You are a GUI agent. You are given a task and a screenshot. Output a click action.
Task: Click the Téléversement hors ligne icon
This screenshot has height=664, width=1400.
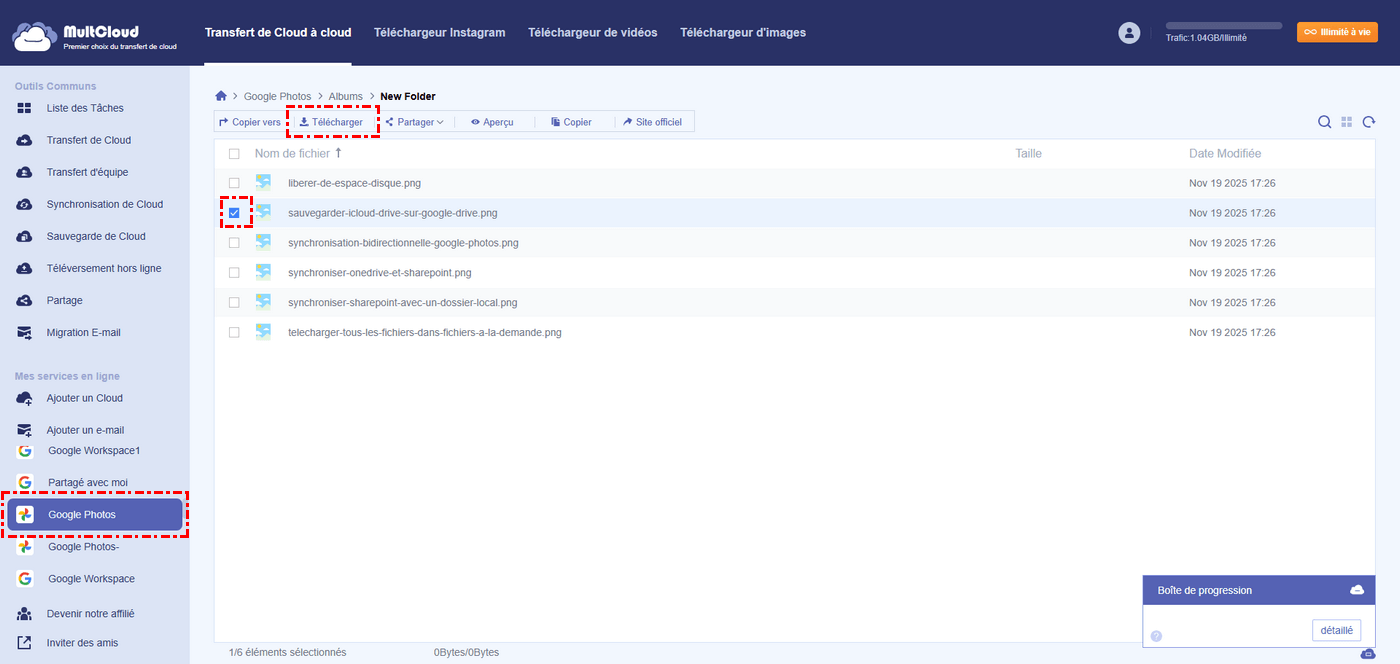click(24, 268)
